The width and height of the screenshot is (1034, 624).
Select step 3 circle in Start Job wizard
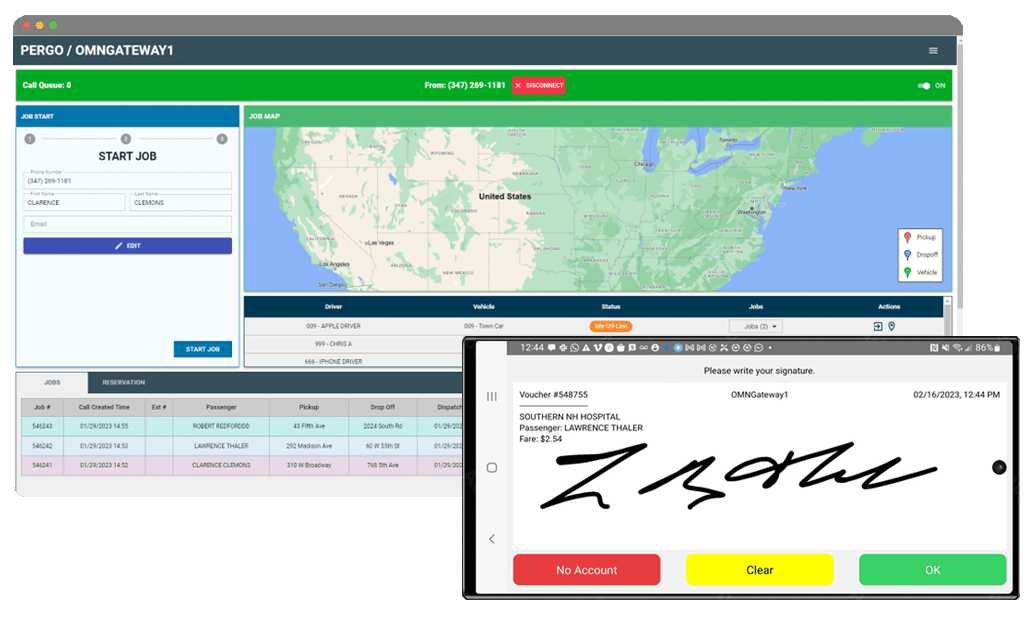(x=222, y=139)
